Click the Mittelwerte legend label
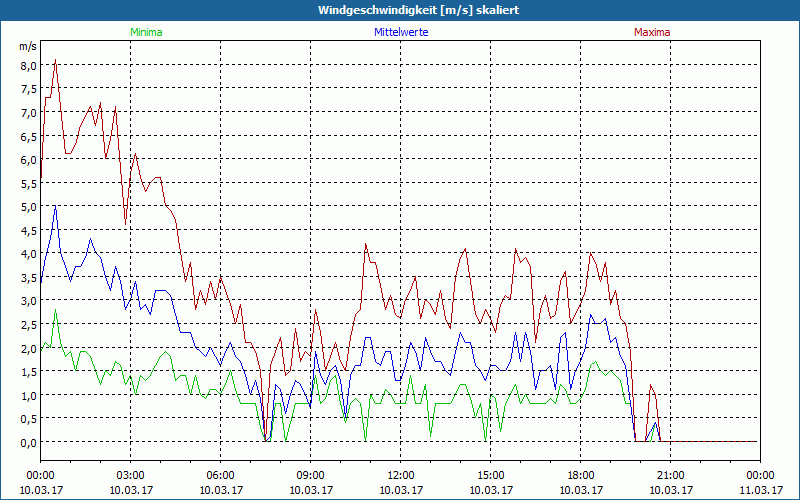800x500 pixels. pyautogui.click(x=401, y=32)
